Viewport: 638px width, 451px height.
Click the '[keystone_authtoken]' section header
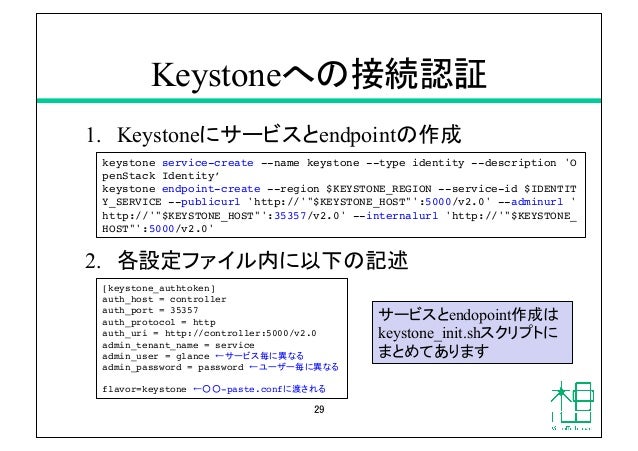click(159, 288)
